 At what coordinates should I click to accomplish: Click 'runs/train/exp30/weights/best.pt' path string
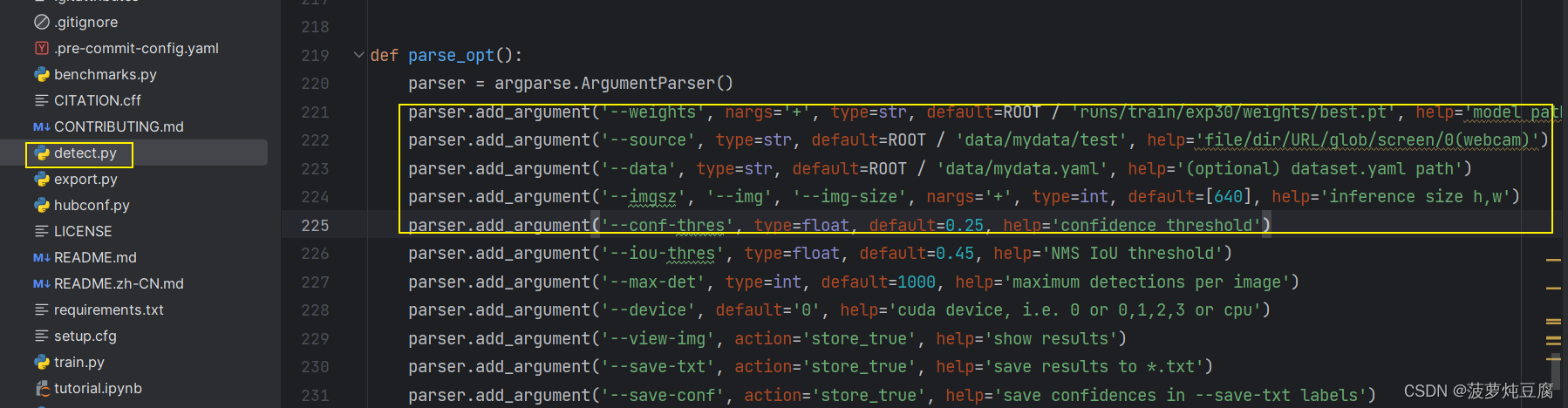(x=1233, y=112)
